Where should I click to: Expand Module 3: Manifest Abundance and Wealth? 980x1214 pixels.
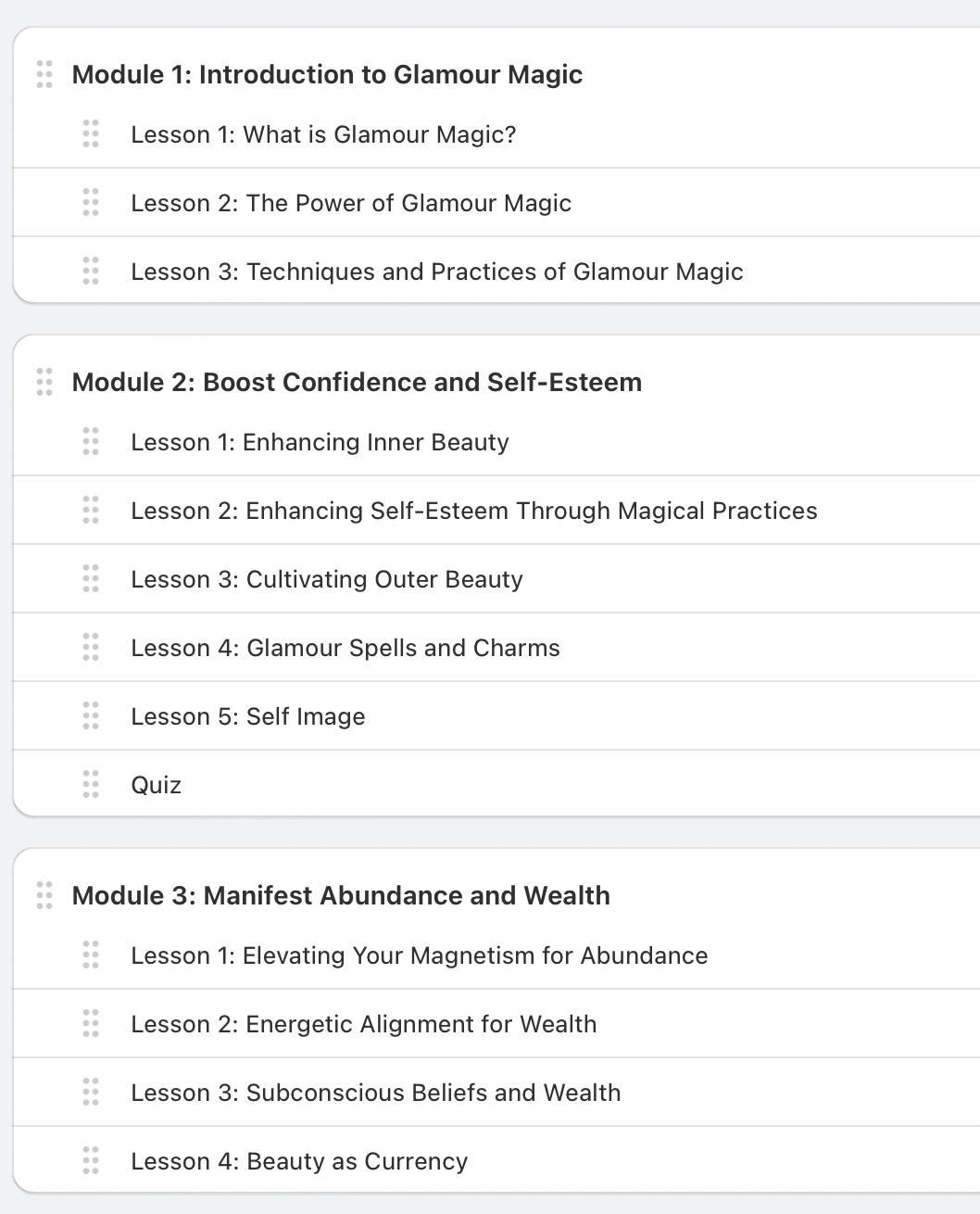pos(340,895)
